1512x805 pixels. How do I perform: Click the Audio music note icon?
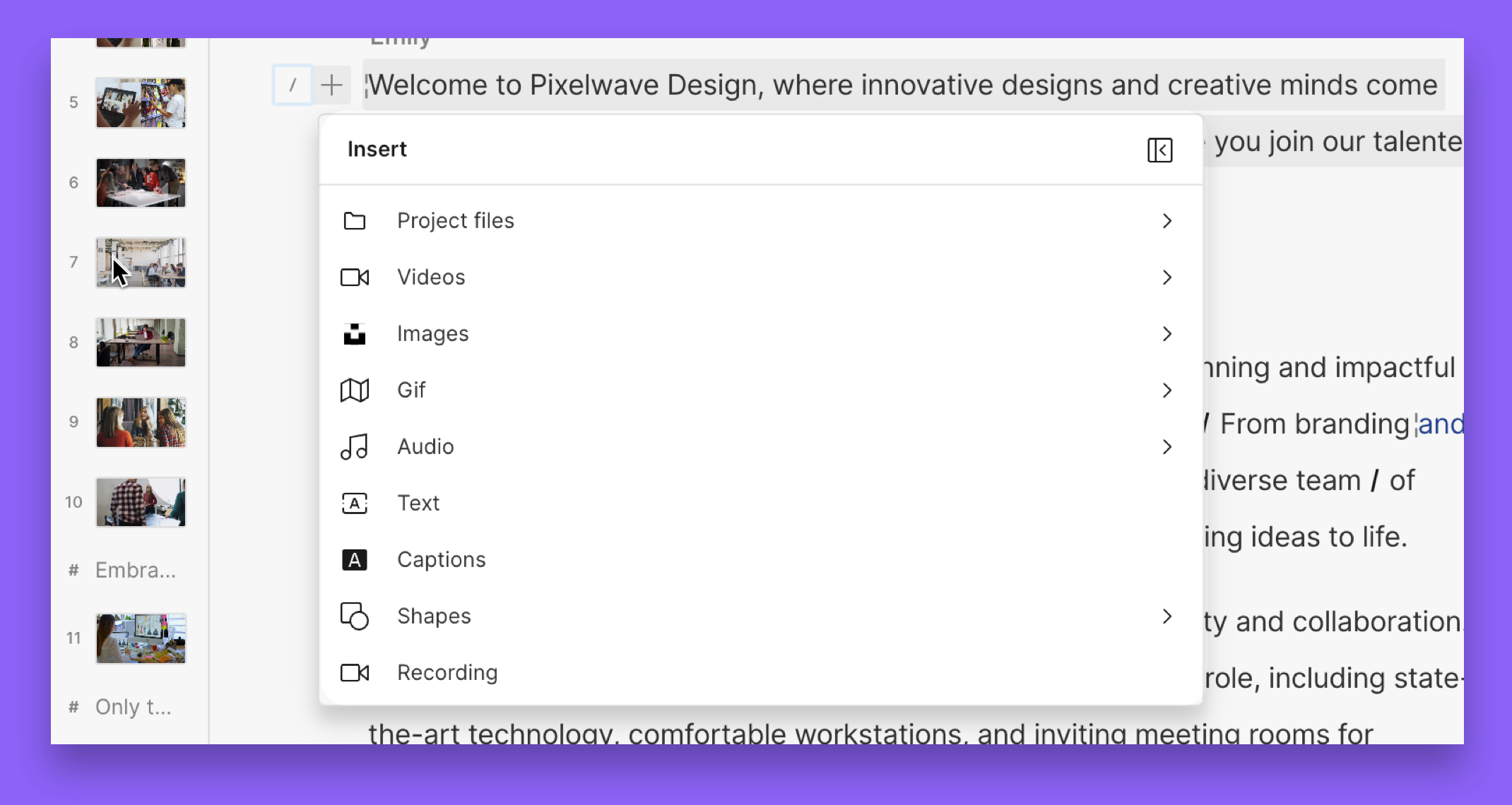point(355,447)
